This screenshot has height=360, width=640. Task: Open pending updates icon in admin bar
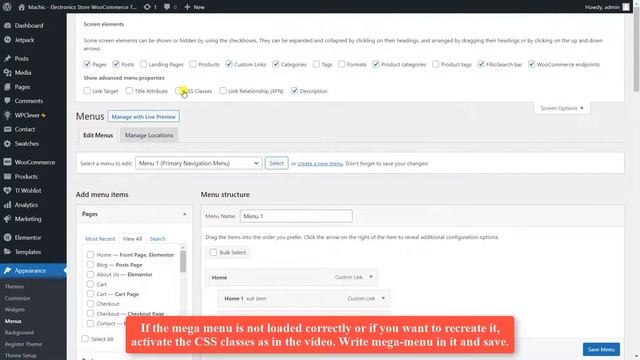(x=147, y=7)
